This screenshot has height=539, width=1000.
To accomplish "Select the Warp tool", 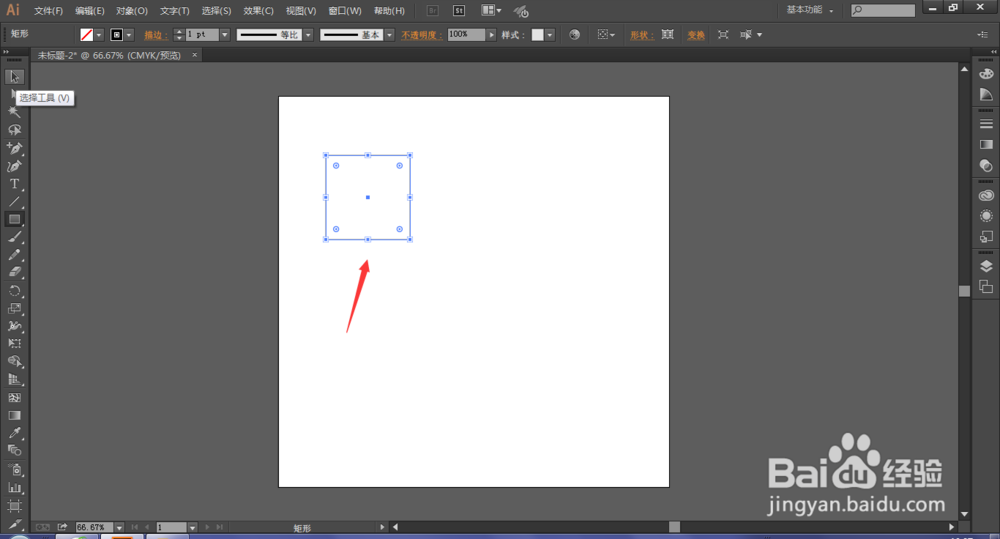I will tap(14, 326).
